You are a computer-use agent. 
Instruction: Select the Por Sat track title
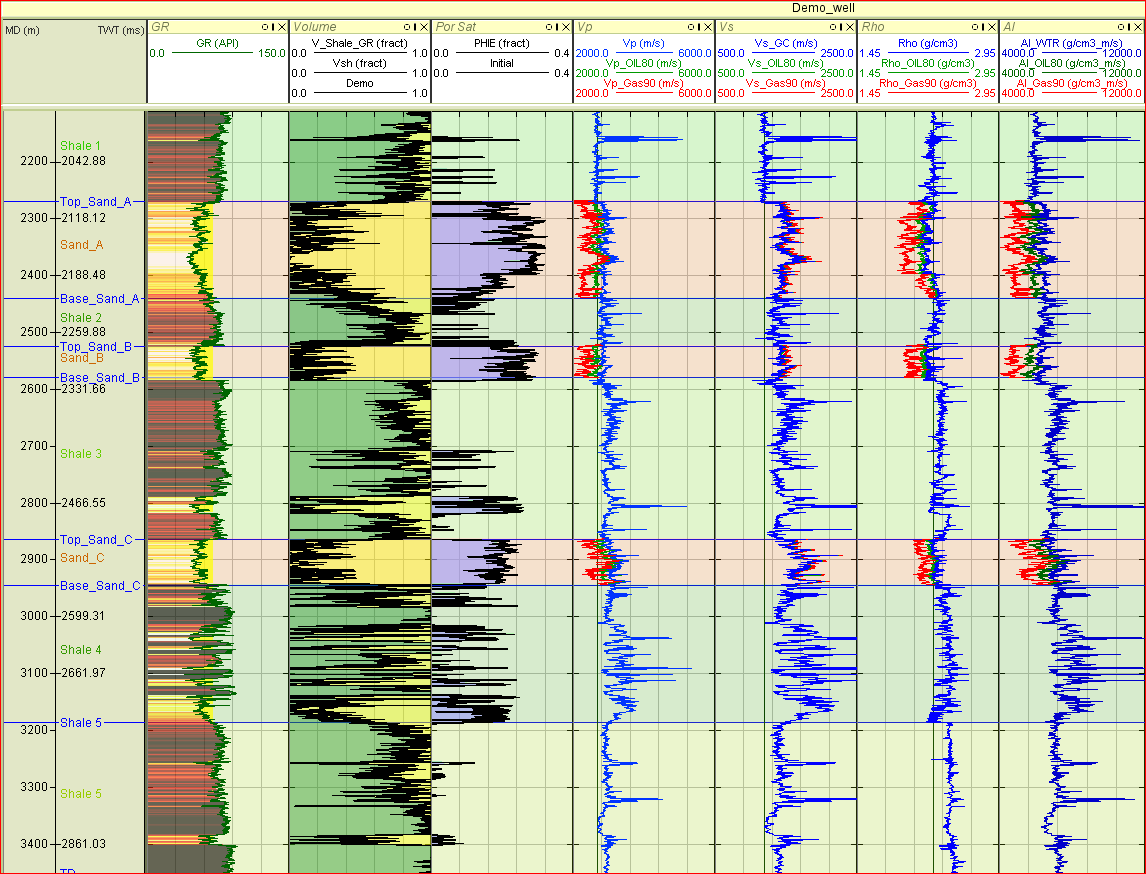[x=456, y=27]
